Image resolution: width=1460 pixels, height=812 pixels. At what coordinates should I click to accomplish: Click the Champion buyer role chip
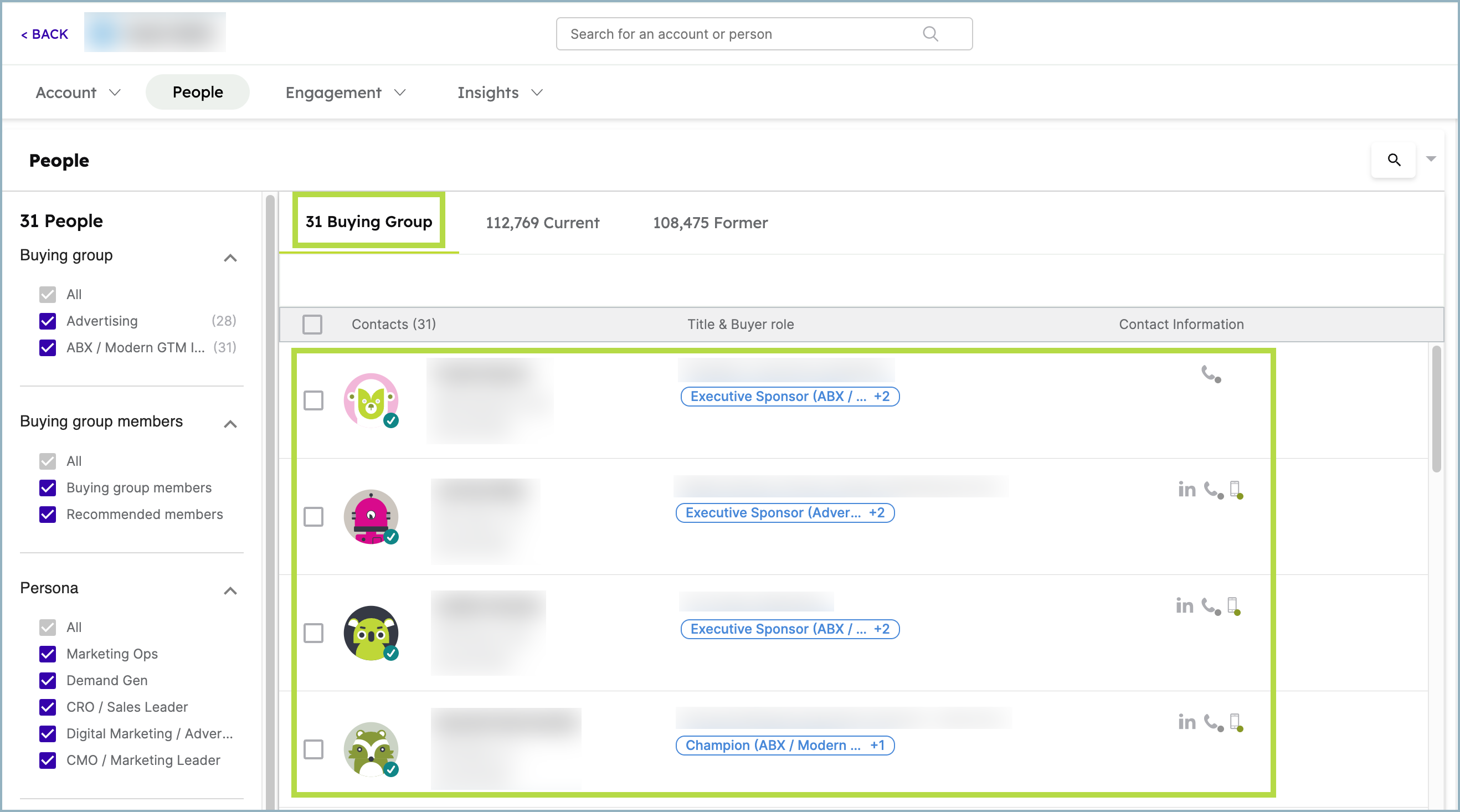(x=785, y=745)
